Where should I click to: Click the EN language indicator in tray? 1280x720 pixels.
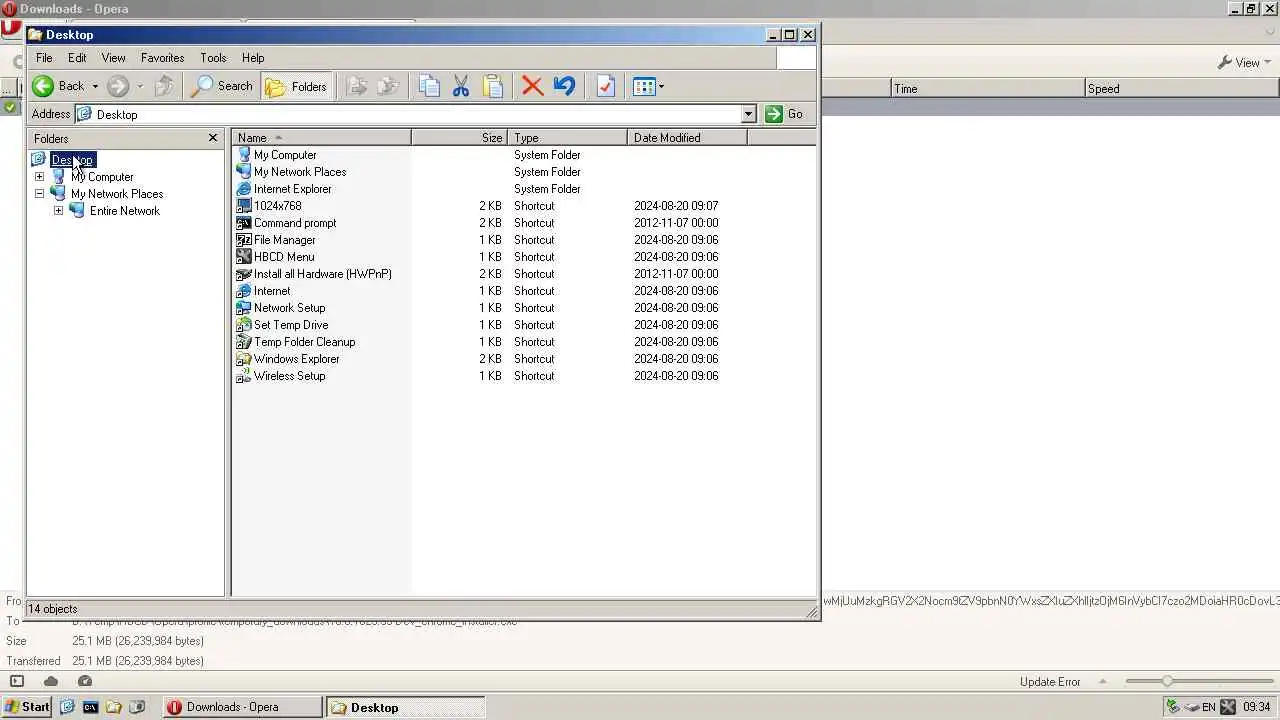click(1209, 707)
